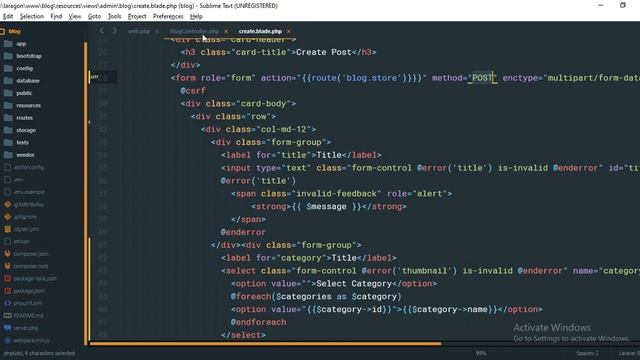Click the storage folder icon
Image resolution: width=640 pixels, height=360 pixels.
click(8, 130)
